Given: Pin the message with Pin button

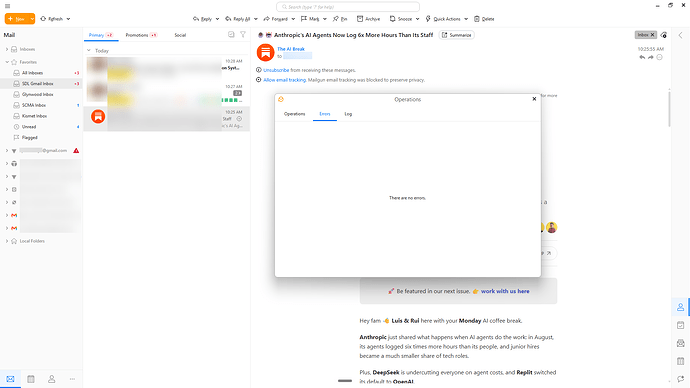Looking at the screenshot, I should pyautogui.click(x=340, y=19).
